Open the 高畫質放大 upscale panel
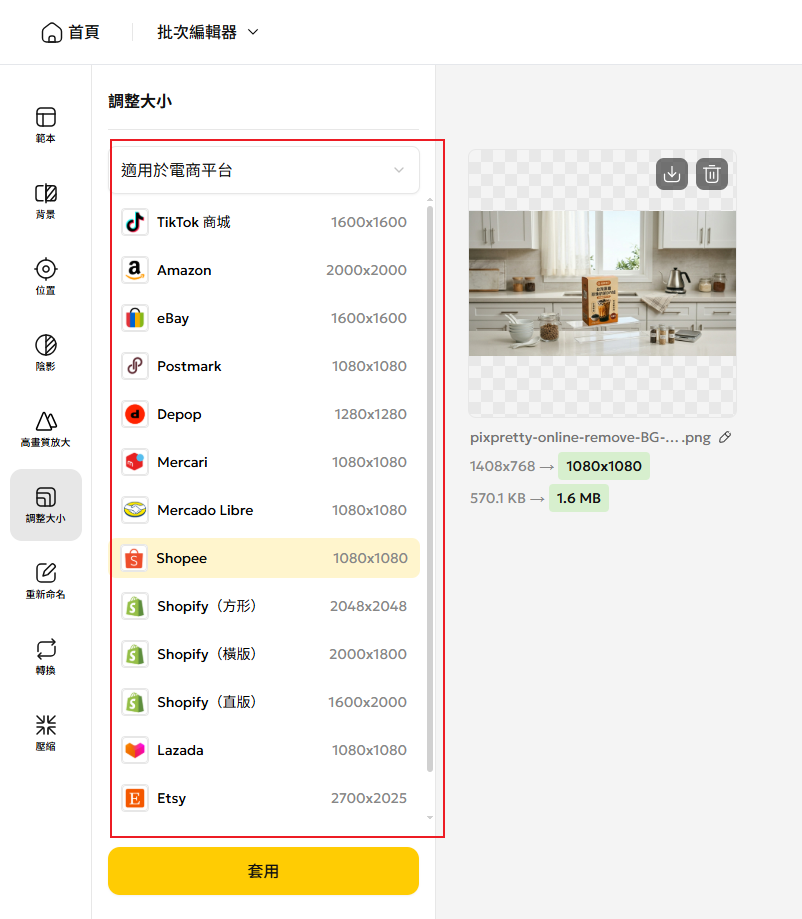This screenshot has height=919, width=802. [46, 429]
